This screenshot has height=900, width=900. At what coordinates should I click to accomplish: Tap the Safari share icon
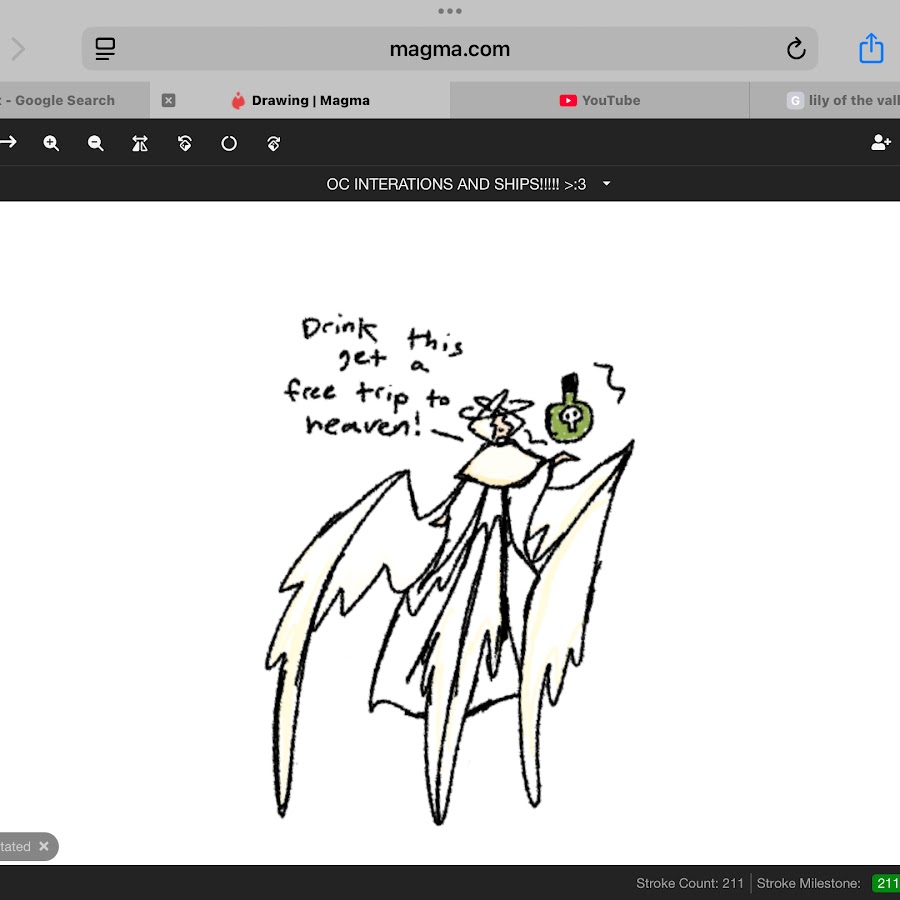(x=871, y=48)
